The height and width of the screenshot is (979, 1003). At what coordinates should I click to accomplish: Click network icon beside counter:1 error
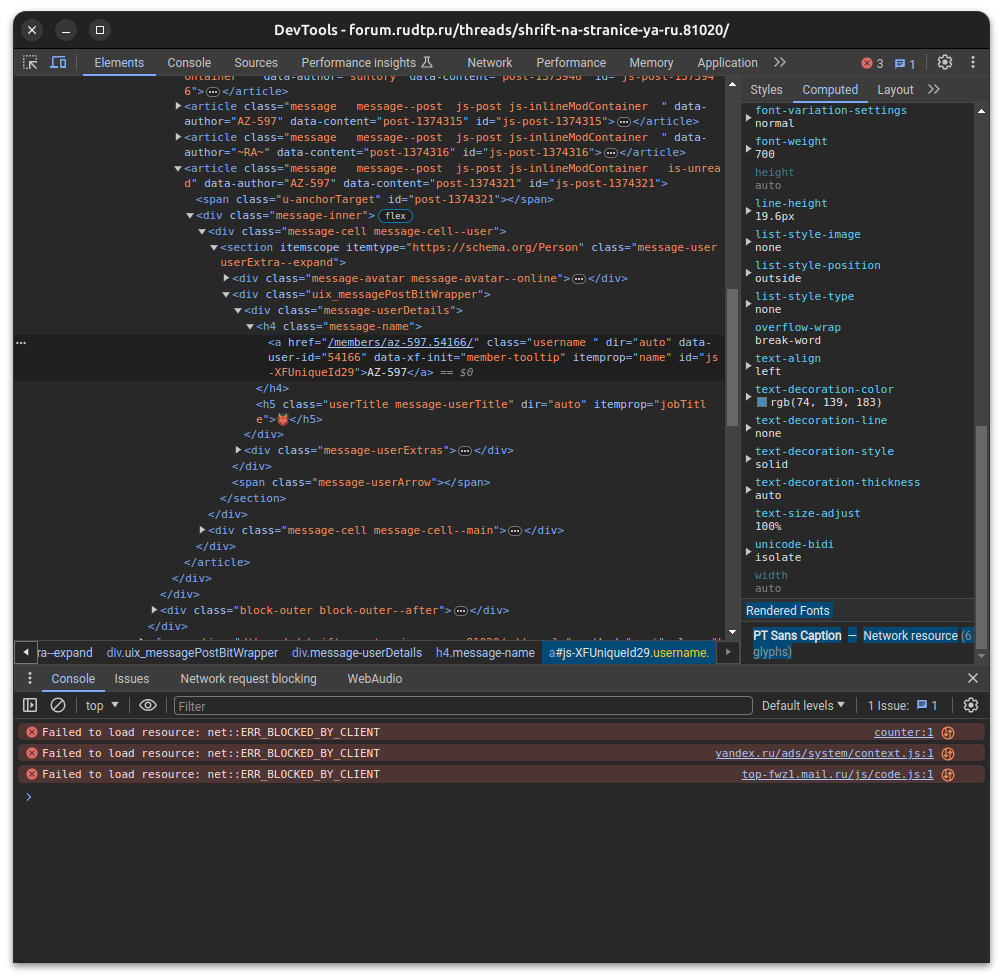(x=948, y=733)
